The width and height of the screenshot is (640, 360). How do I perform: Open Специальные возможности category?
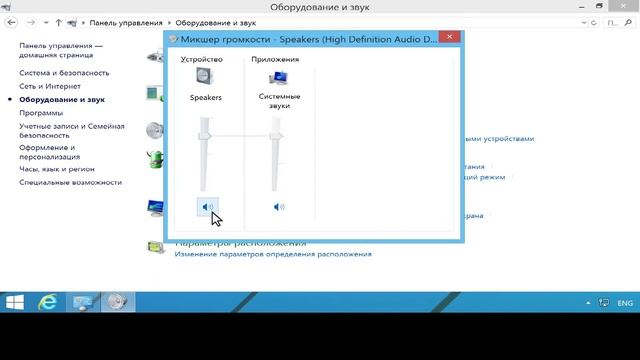coord(71,182)
